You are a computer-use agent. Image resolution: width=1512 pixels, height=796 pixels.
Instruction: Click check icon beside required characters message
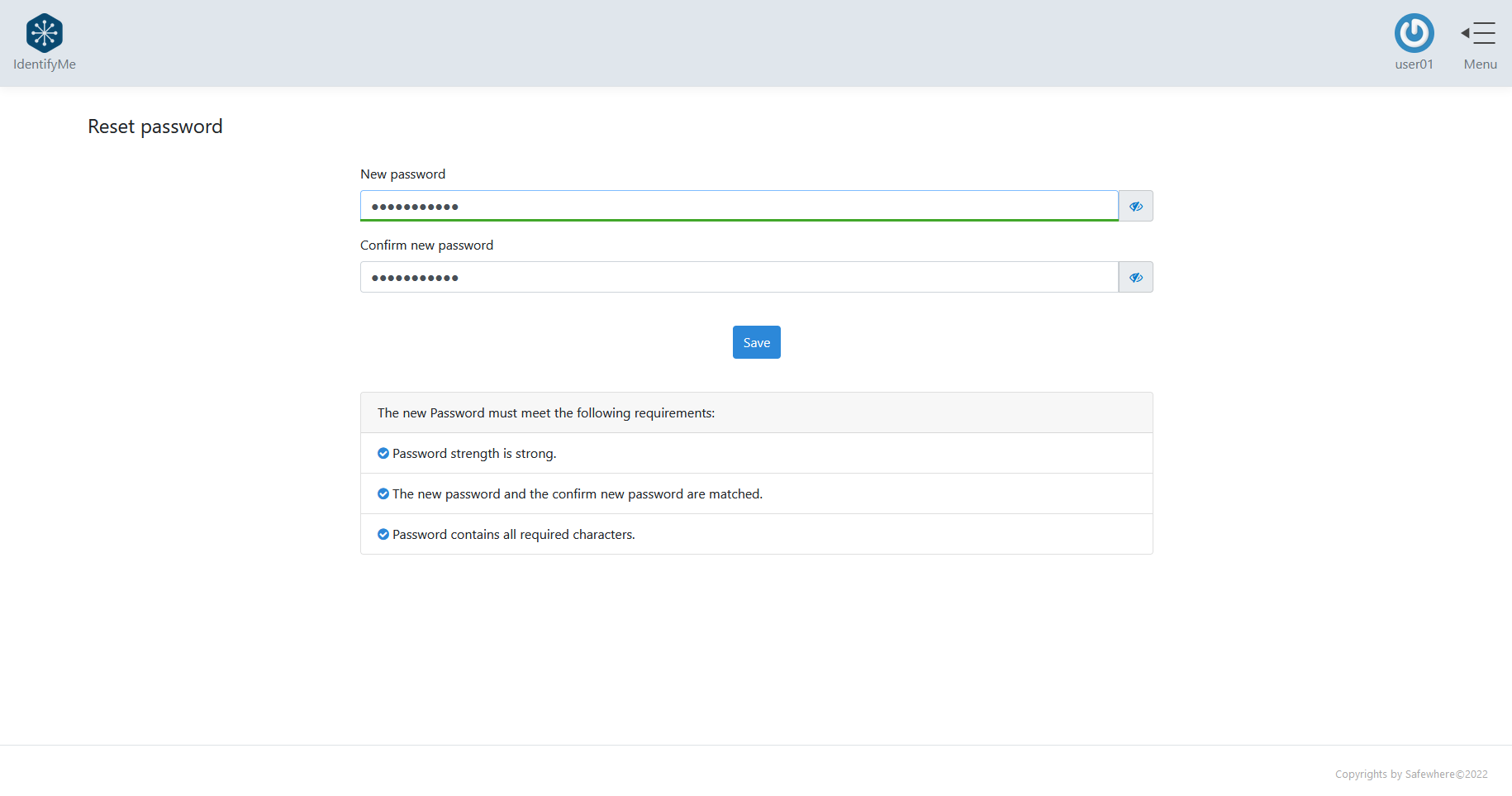pos(383,534)
